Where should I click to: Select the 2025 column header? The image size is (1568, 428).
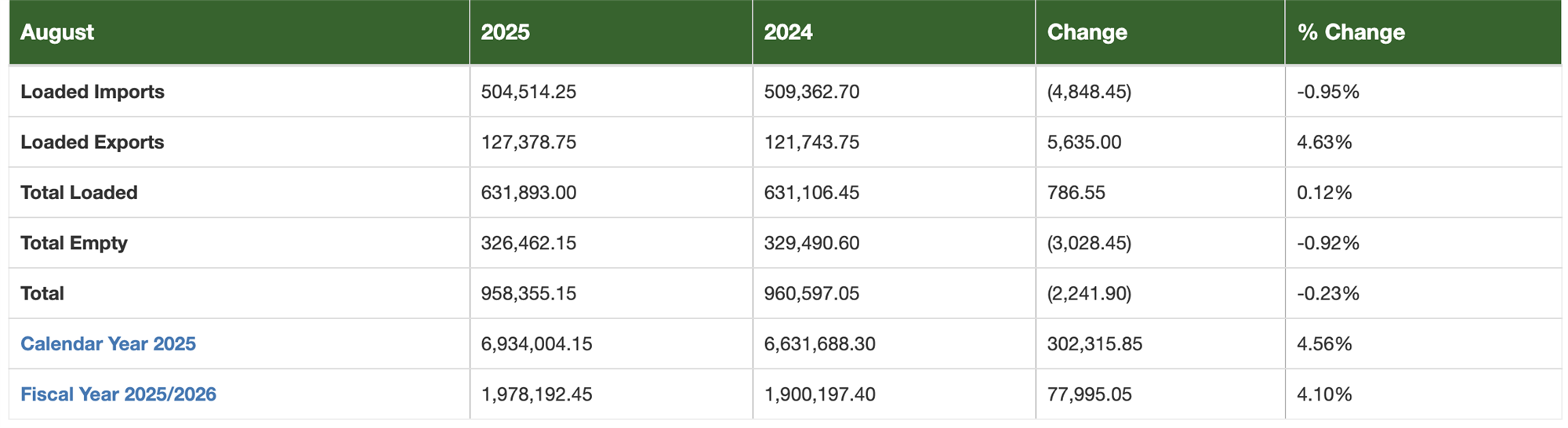(x=505, y=32)
